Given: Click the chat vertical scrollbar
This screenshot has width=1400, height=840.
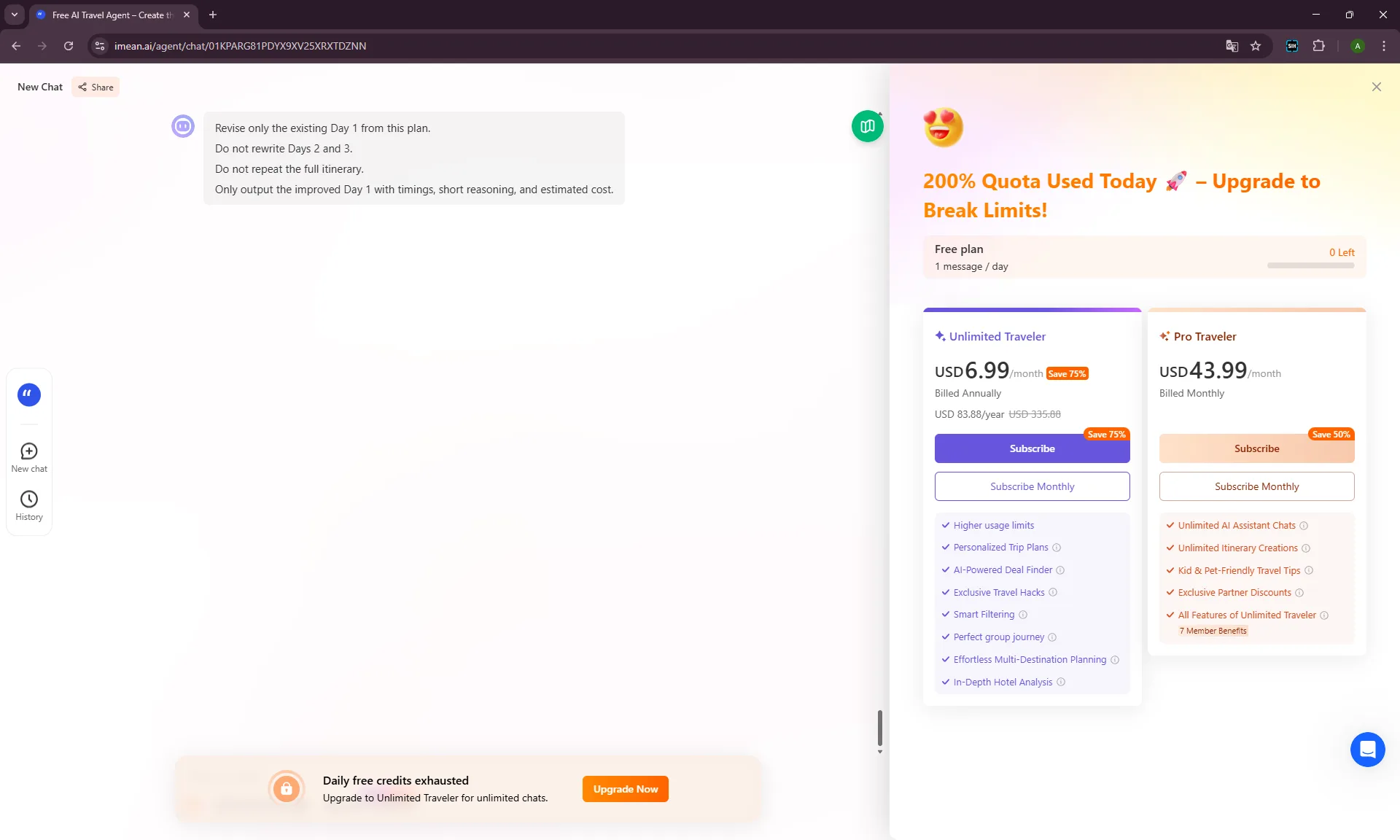Looking at the screenshot, I should point(880,728).
